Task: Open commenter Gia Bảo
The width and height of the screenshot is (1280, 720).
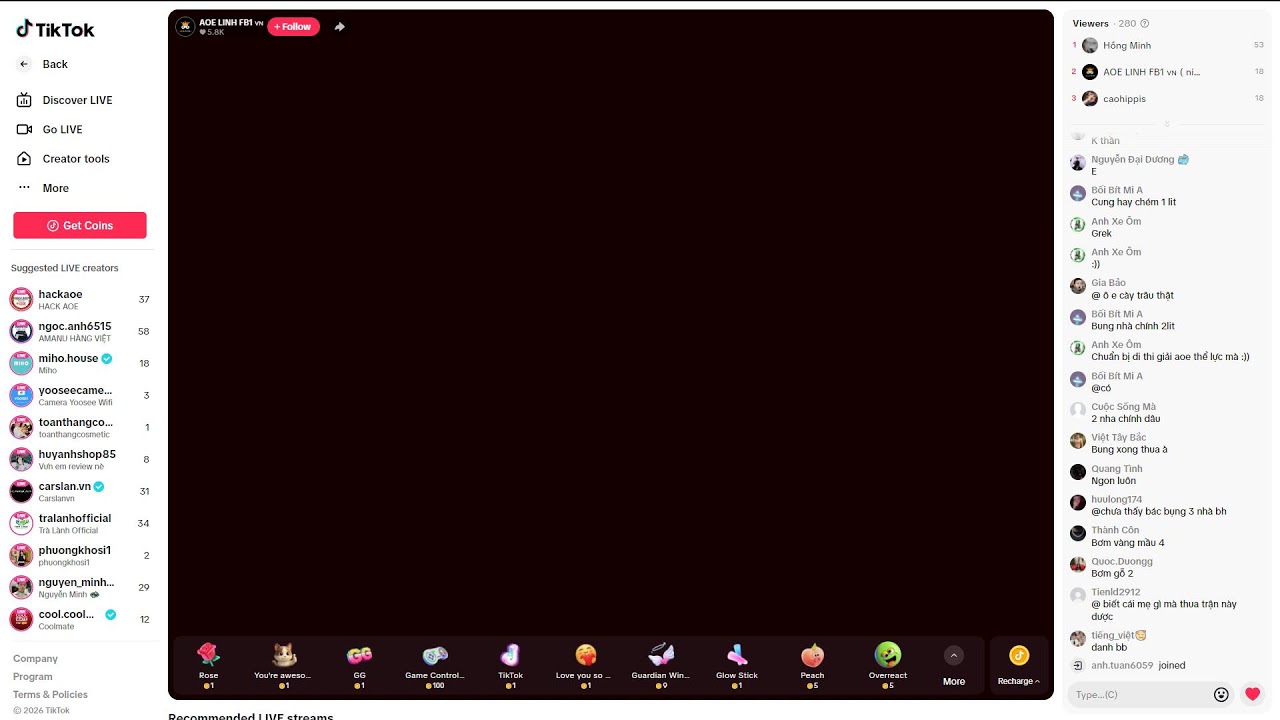Action: (x=1108, y=283)
